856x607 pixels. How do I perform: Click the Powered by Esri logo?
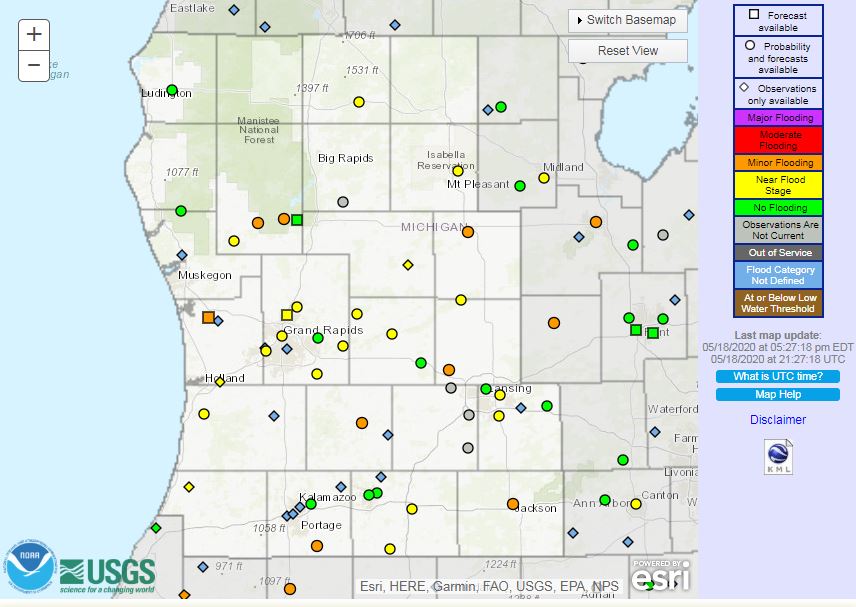pos(661,575)
